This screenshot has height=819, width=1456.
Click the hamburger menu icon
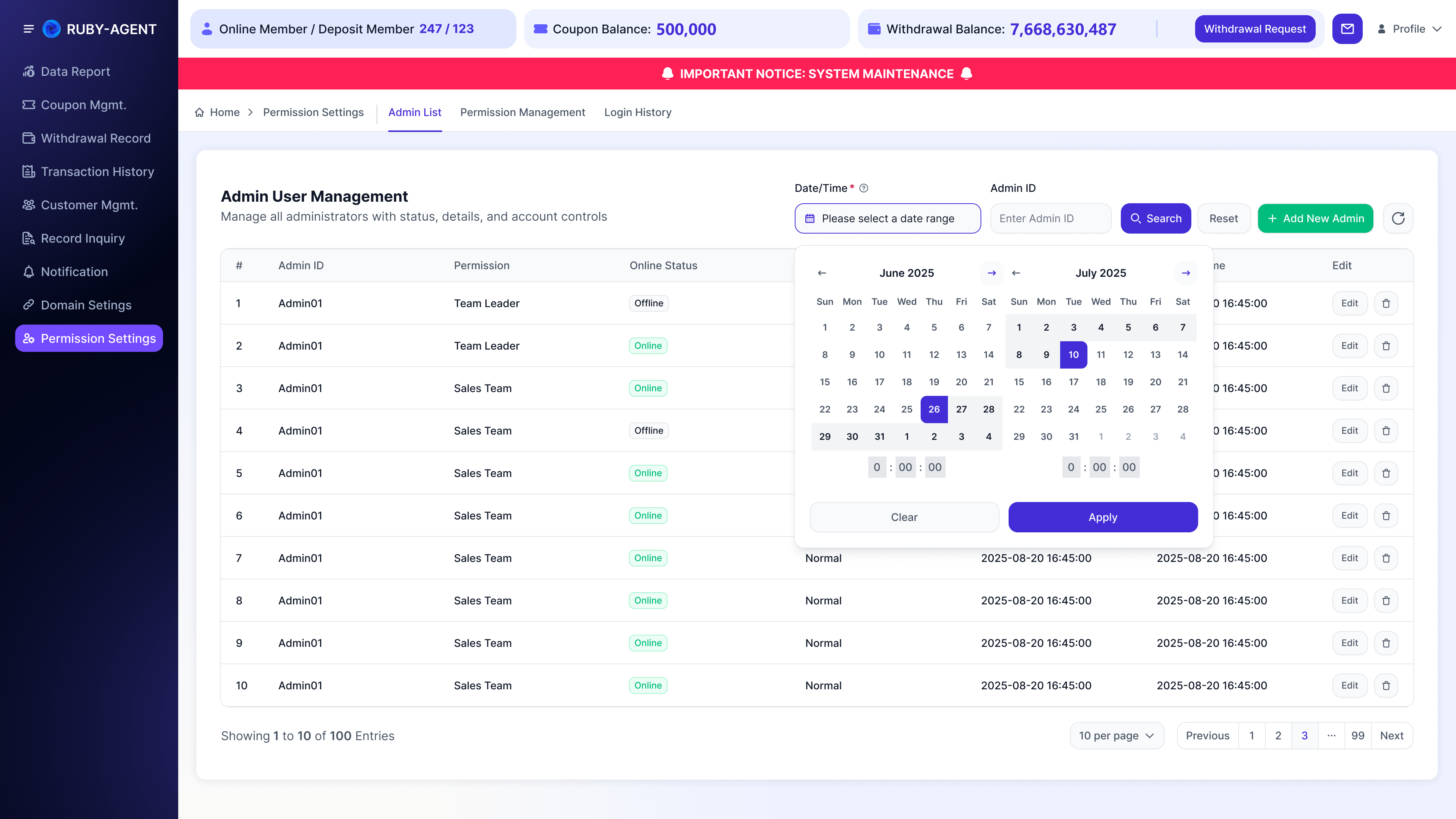point(28,29)
